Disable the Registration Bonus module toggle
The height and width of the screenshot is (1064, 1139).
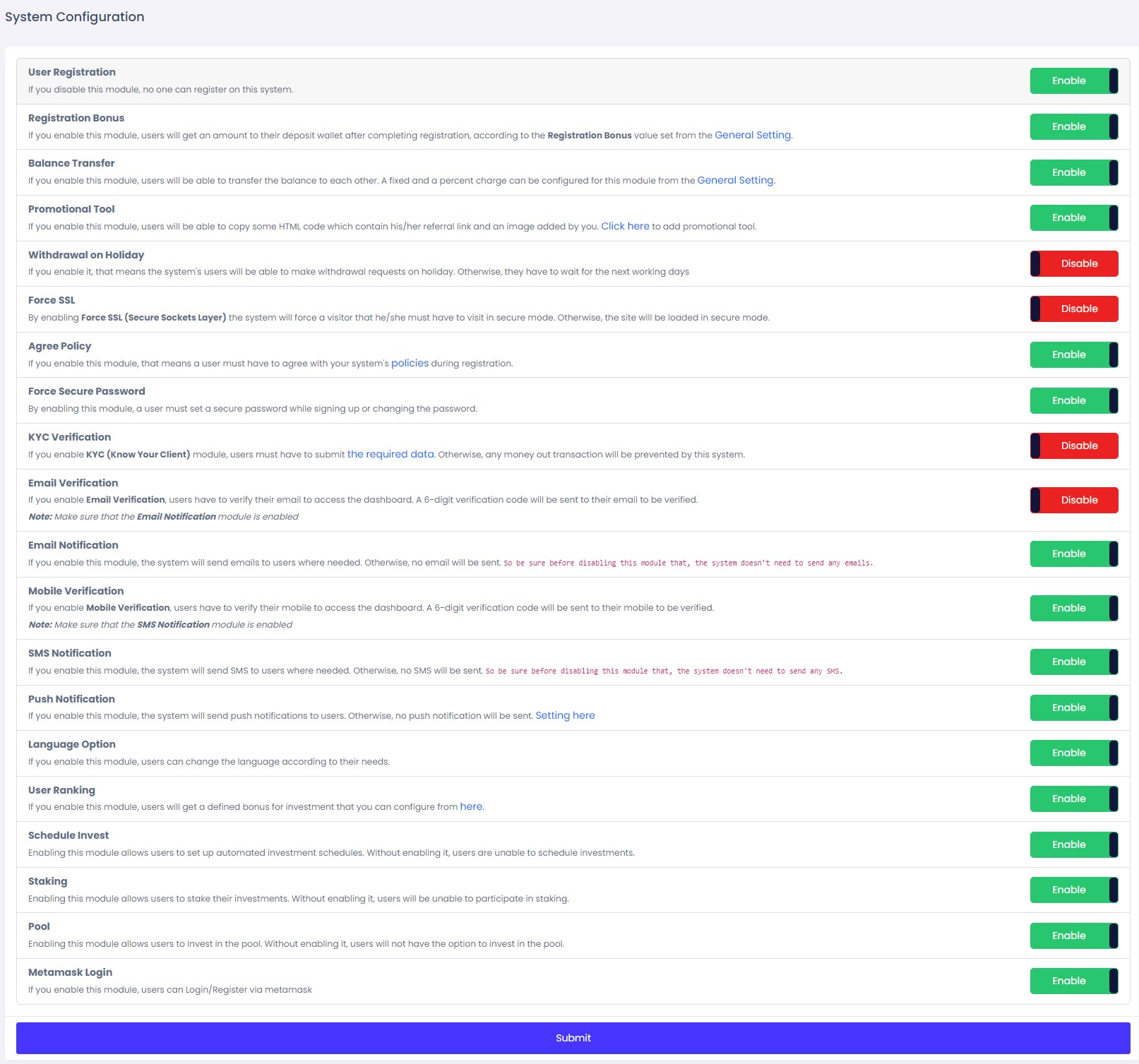point(1073,127)
